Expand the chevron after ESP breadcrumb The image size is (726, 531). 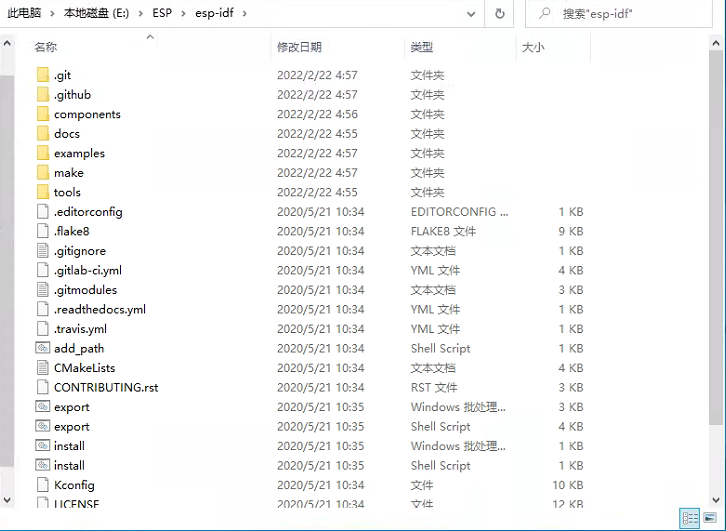click(x=183, y=13)
